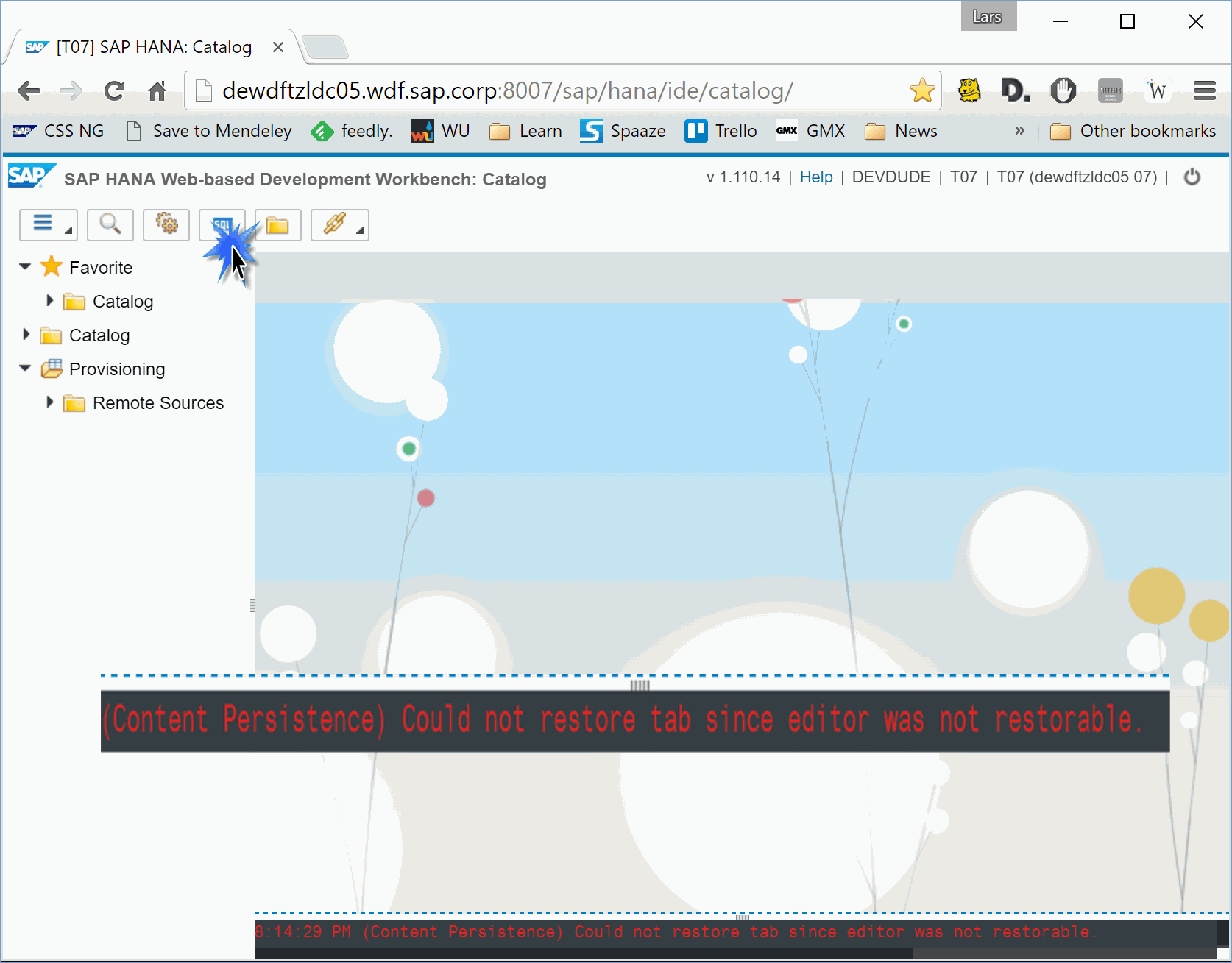This screenshot has width=1232, height=963.
Task: Expand the Remote Sources node
Action: [49, 402]
